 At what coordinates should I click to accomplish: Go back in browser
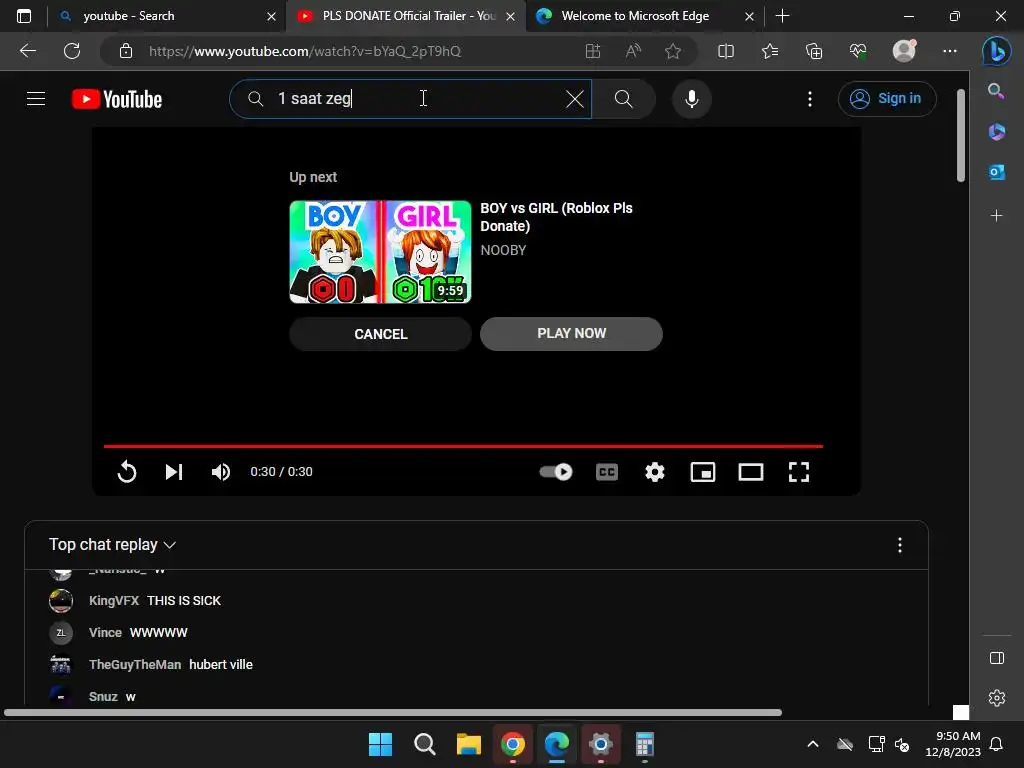(x=28, y=51)
